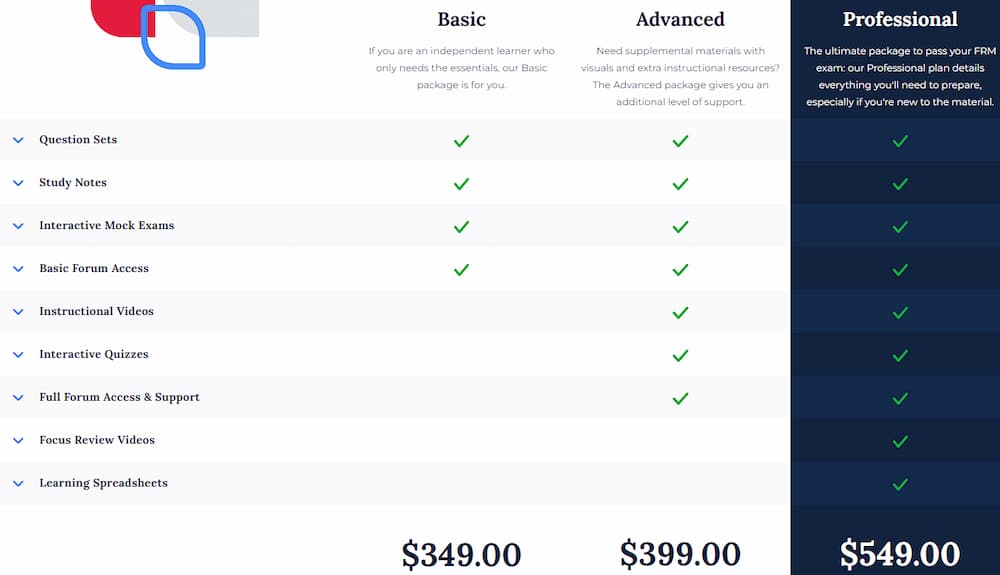This screenshot has height=575, width=1000.
Task: Open the Instructional Videos feature details
Action: (96, 311)
